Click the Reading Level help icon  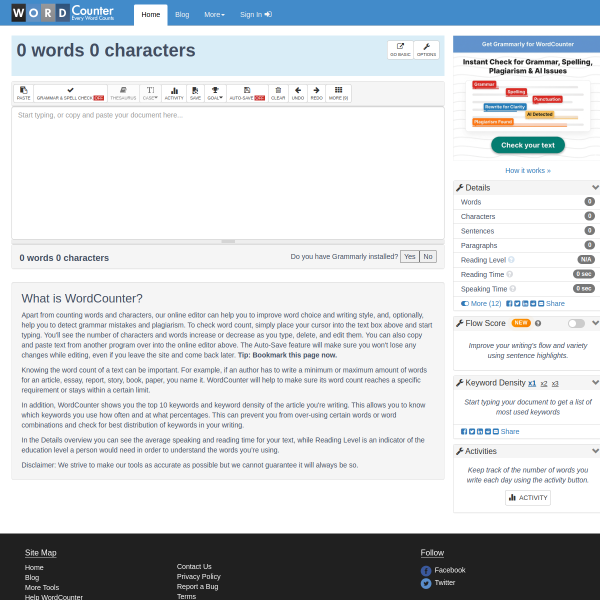pyautogui.click(x=511, y=260)
